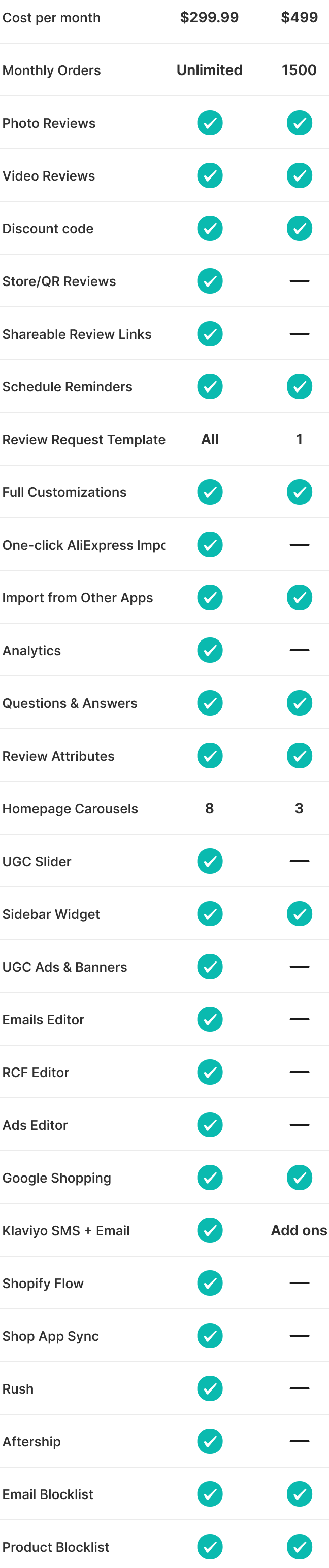Click Email Blocklist checkmark in $499 column
This screenshot has height=1568, width=329.
pos(299,1494)
